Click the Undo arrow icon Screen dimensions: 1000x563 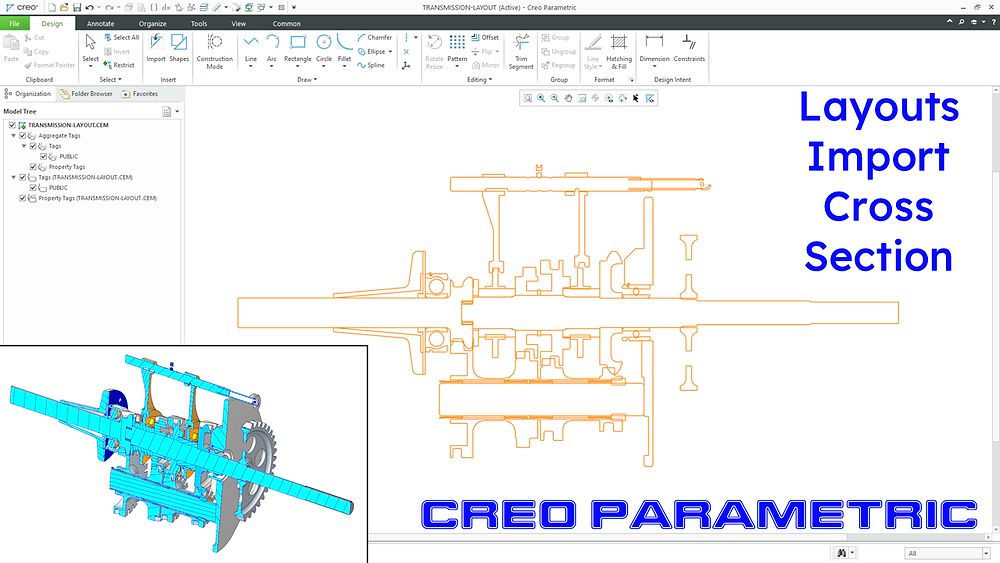pos(89,8)
